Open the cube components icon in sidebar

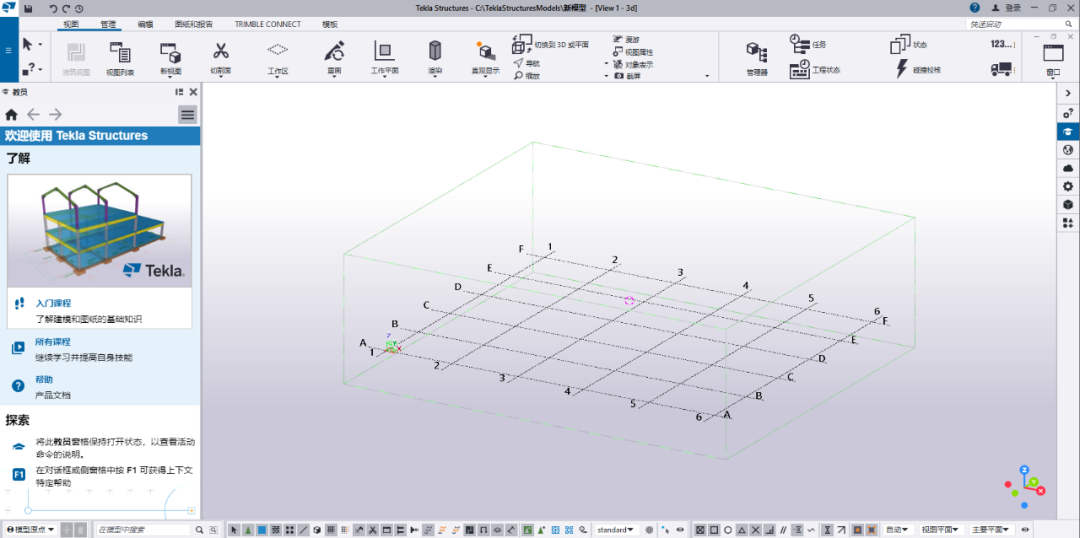point(1068,205)
